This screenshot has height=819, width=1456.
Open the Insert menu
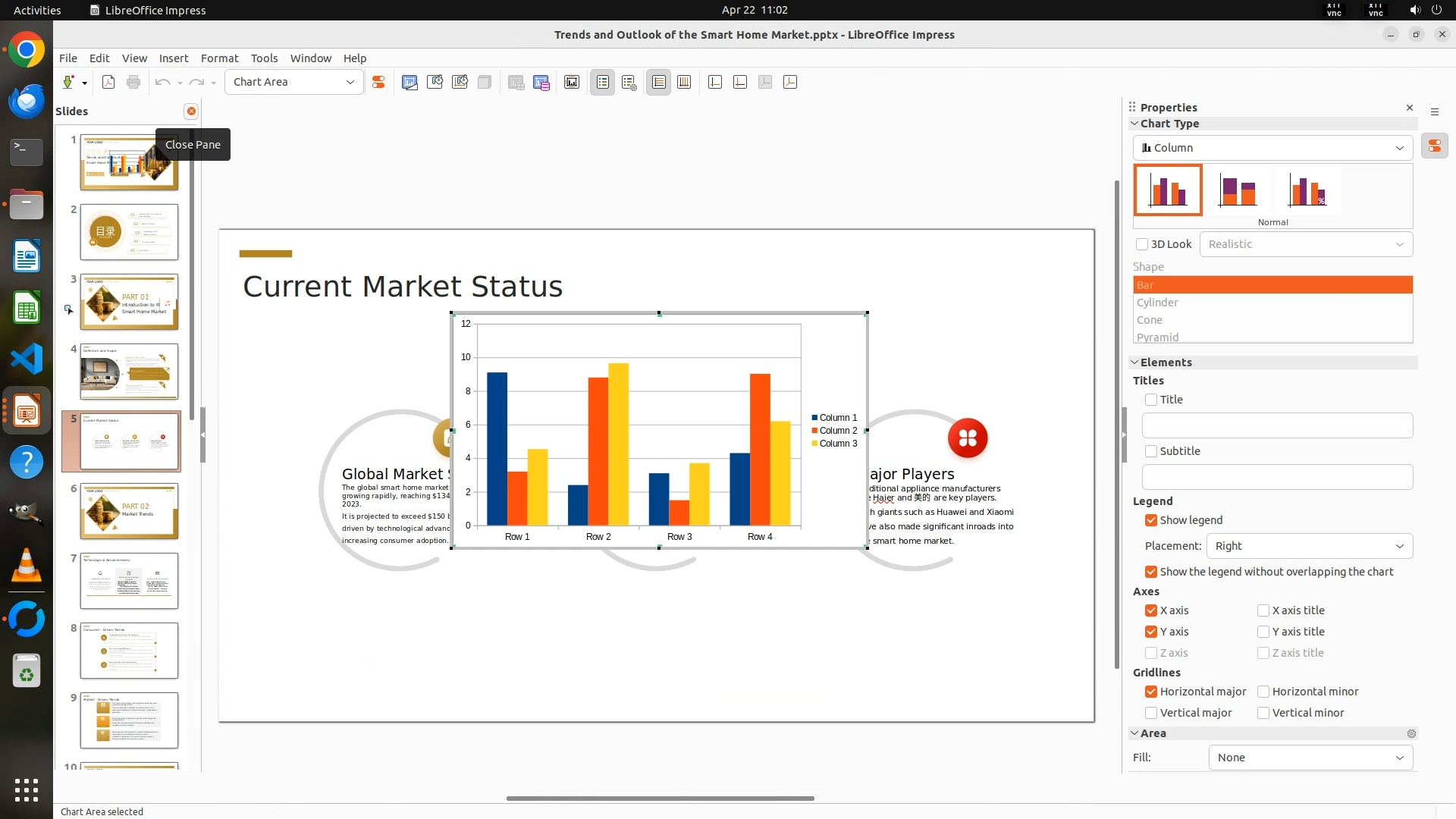pos(173,58)
